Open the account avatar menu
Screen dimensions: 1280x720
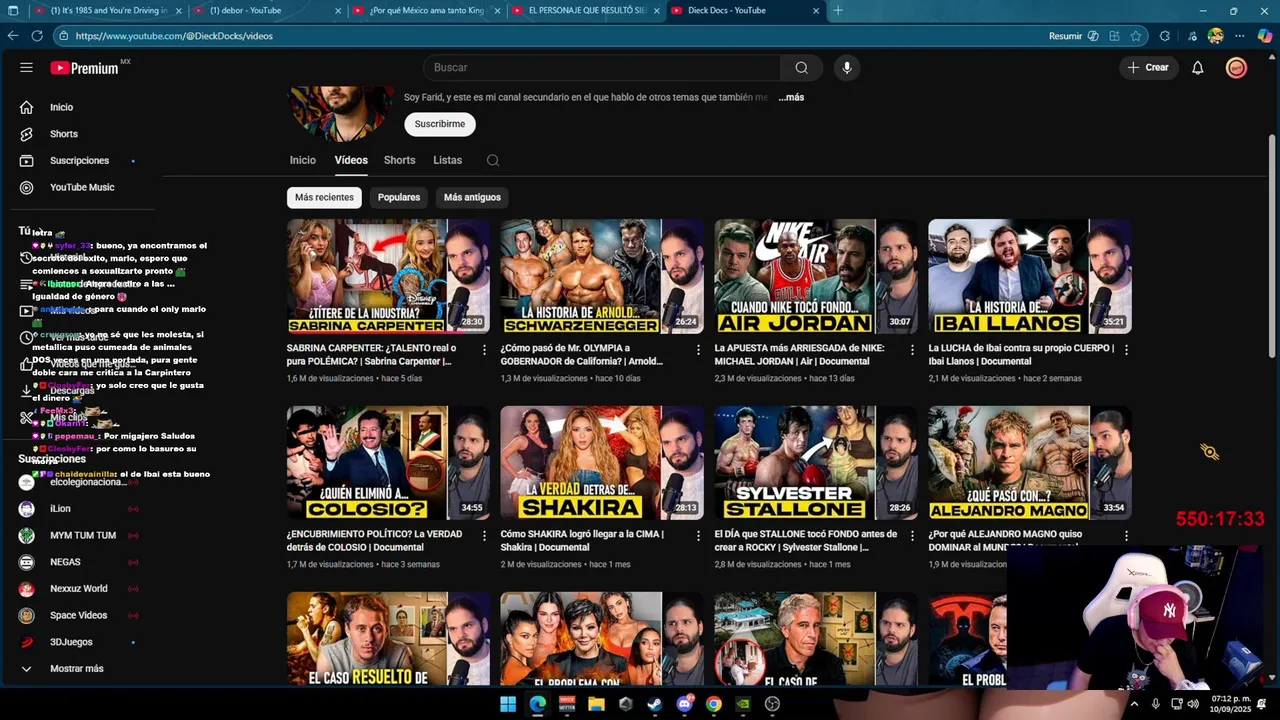(x=1236, y=67)
